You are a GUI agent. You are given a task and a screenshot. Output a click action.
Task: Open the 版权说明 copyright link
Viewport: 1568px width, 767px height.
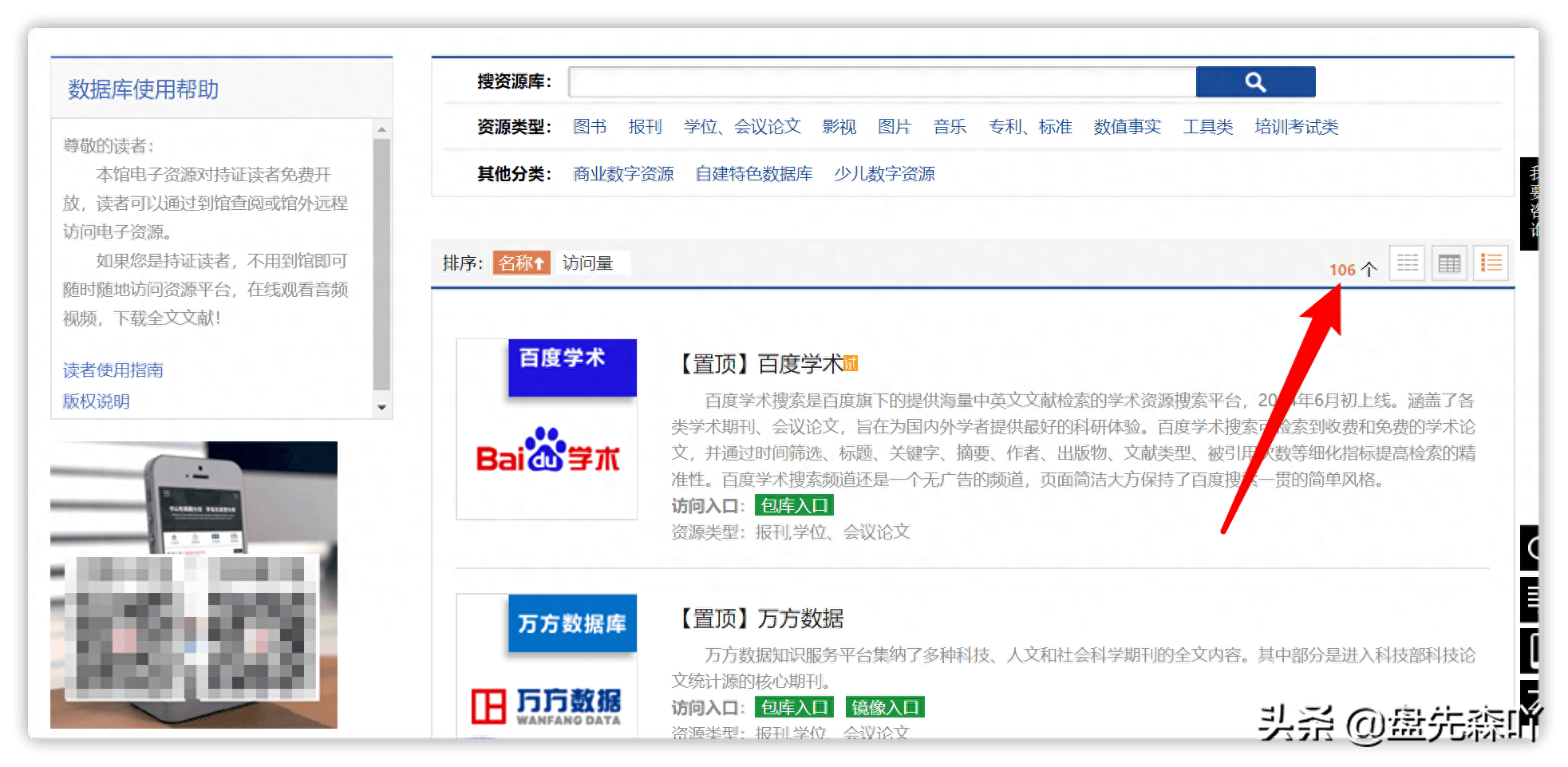[x=96, y=401]
